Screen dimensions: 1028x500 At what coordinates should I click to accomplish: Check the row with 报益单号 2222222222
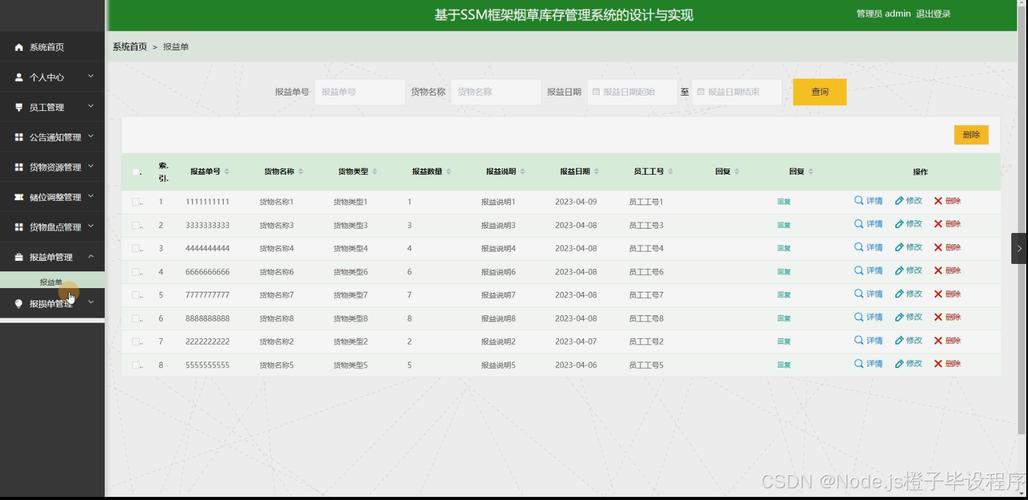[136, 341]
